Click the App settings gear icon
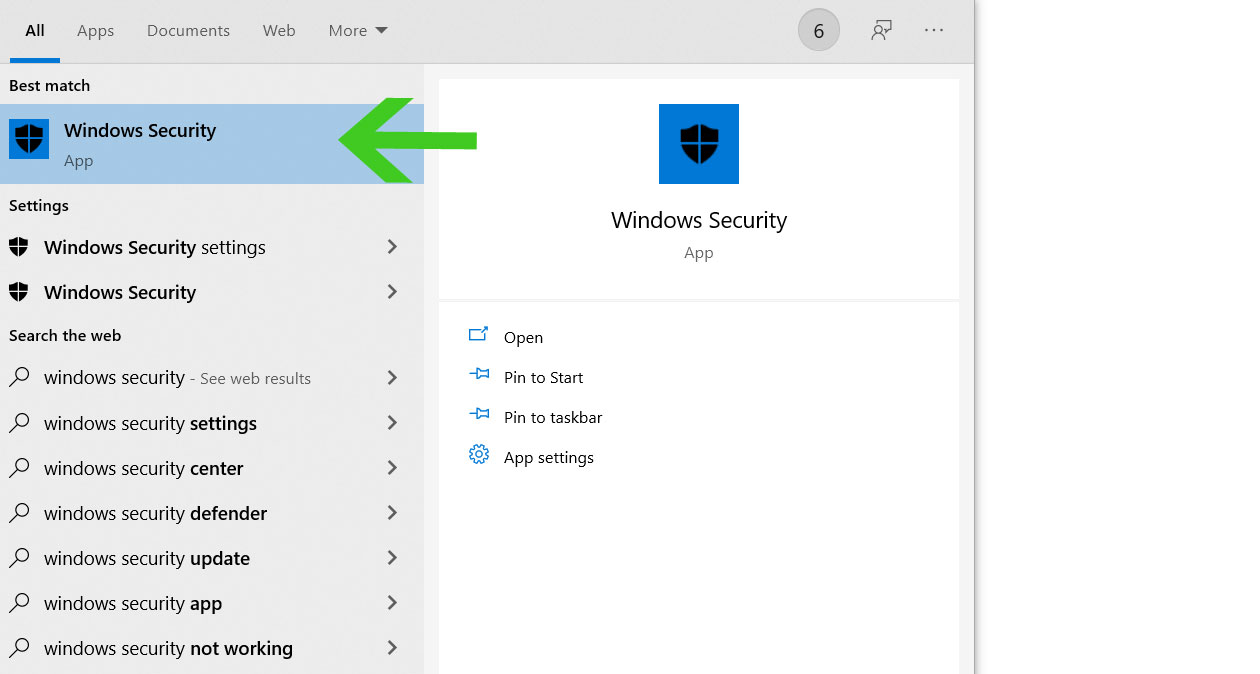Screen dimensions: 1260x674 479,455
